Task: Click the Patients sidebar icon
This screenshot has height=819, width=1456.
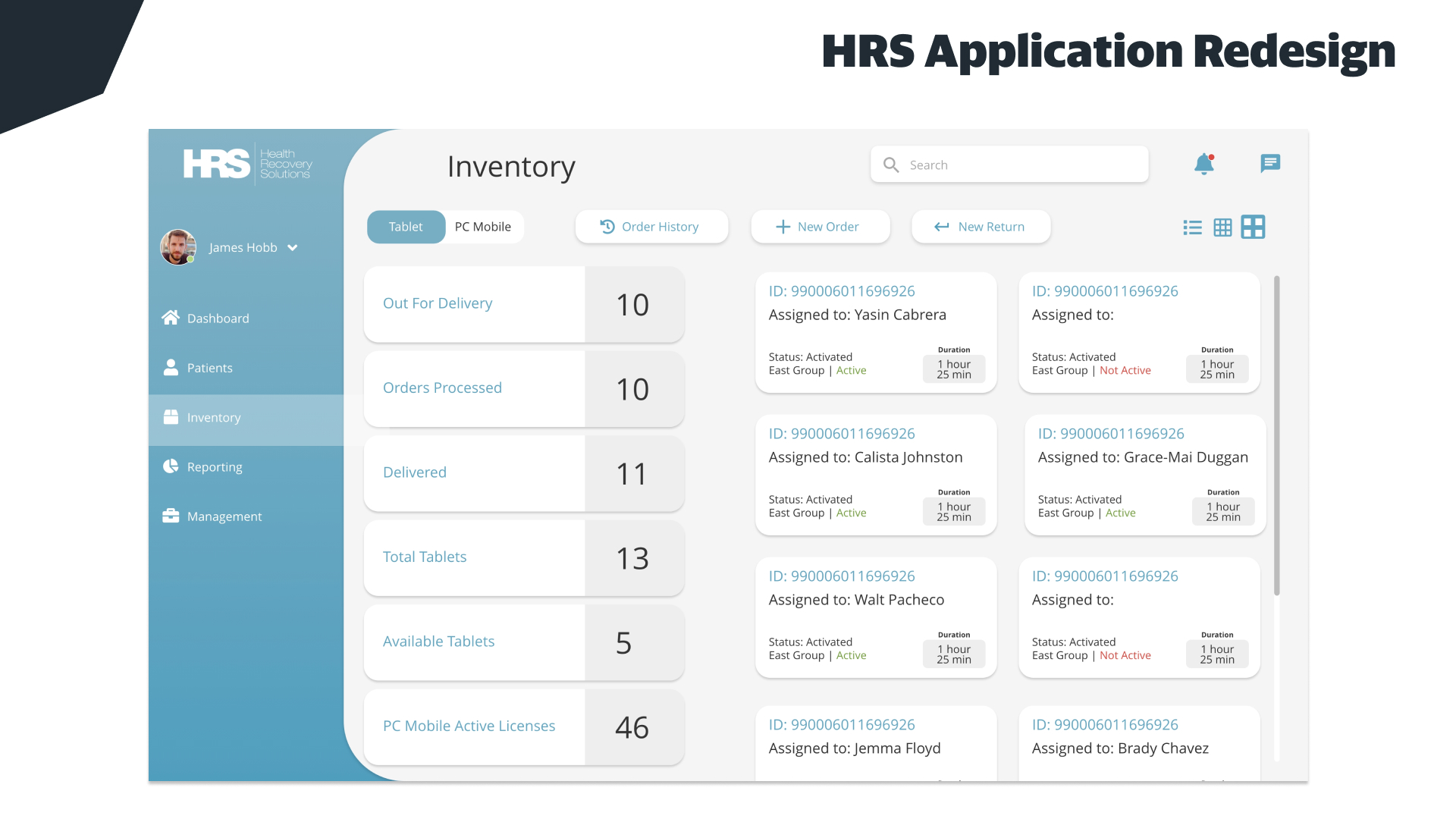Action: (170, 367)
